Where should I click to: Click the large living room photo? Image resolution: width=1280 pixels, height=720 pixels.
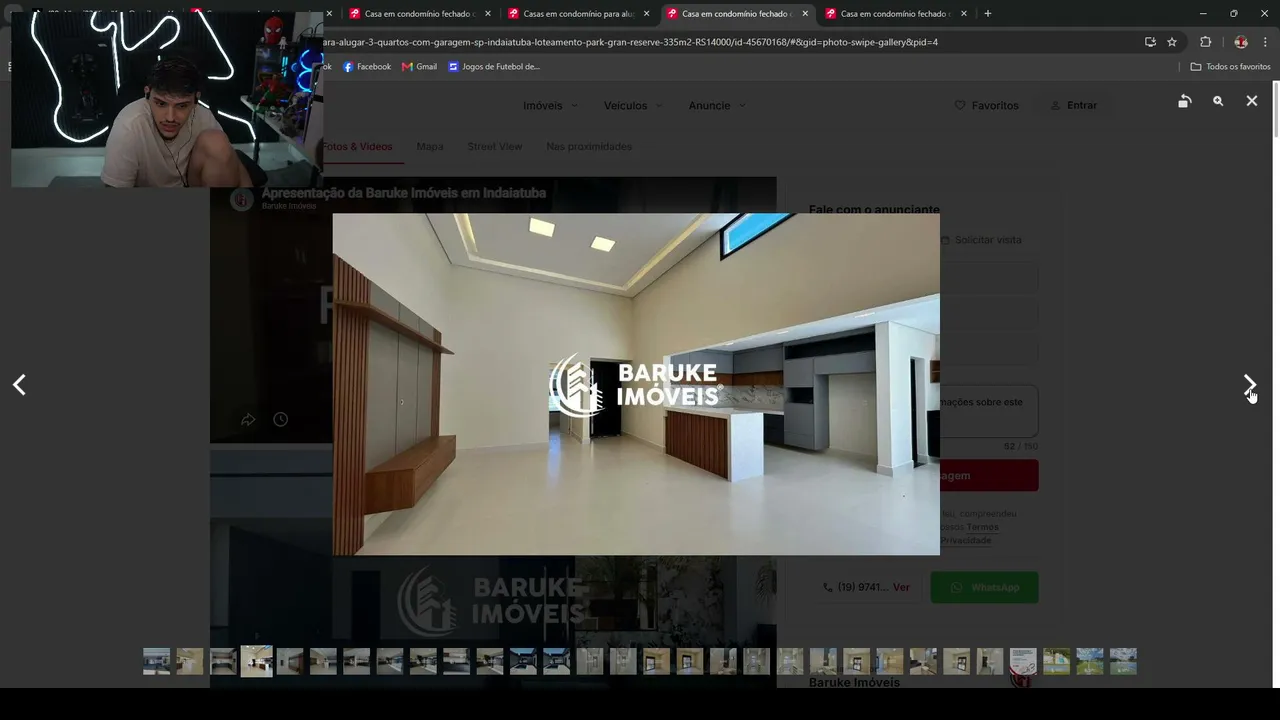(x=636, y=384)
